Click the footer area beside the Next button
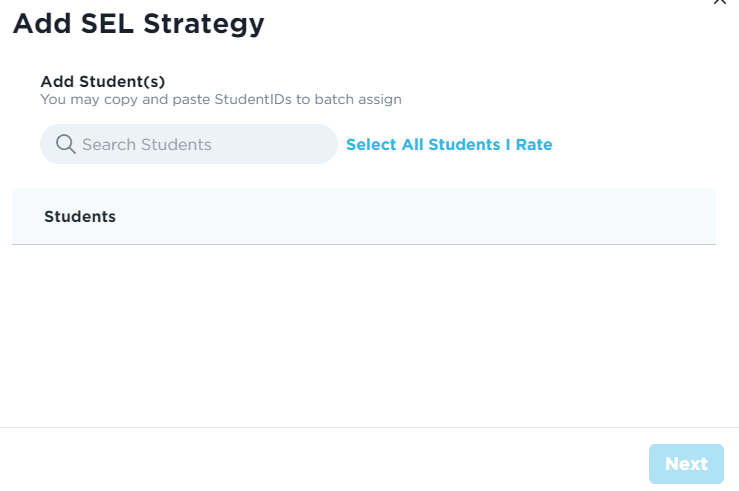 point(400,463)
